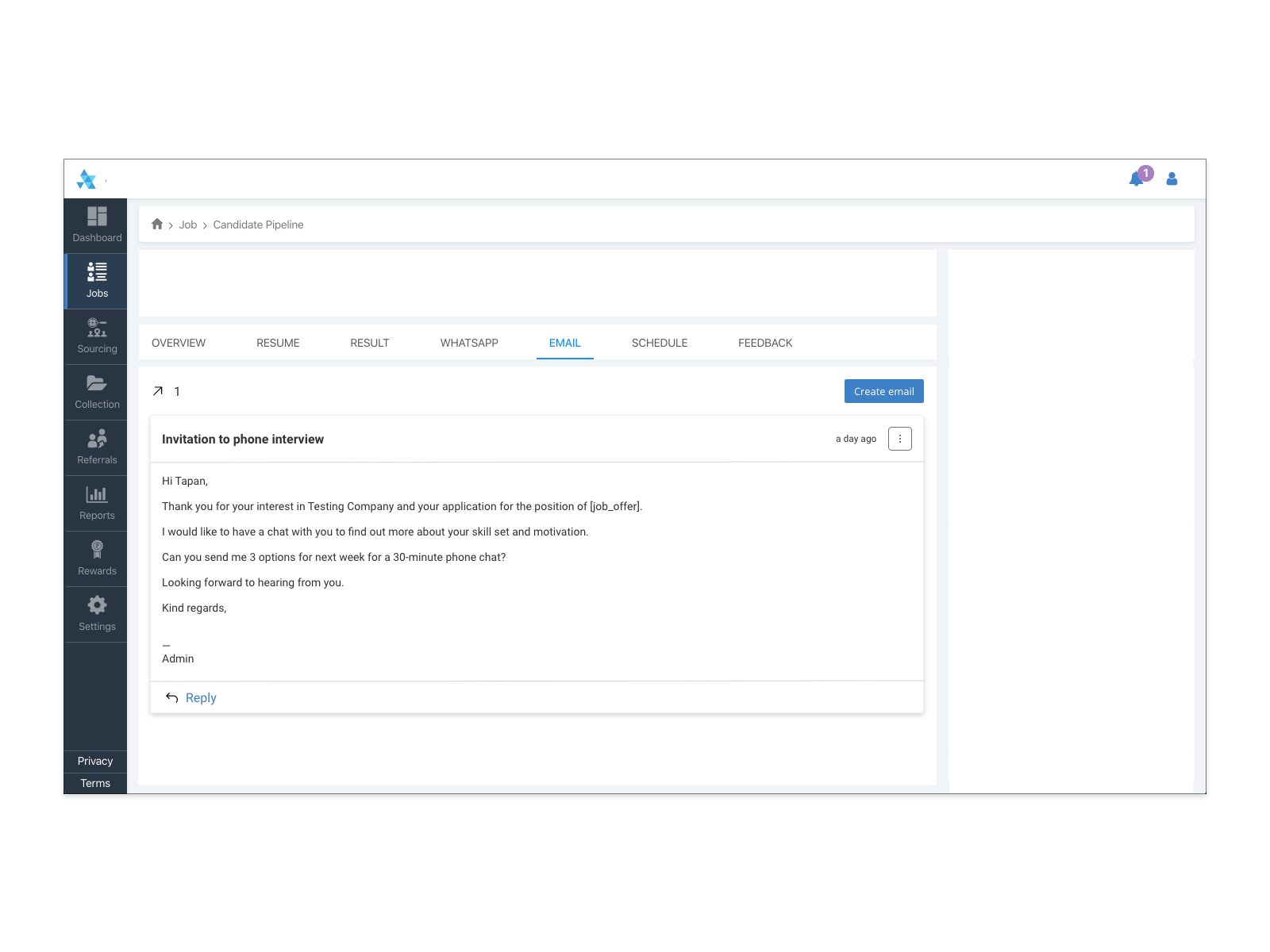
Task: Open the user profile icon
Action: pyautogui.click(x=1172, y=179)
